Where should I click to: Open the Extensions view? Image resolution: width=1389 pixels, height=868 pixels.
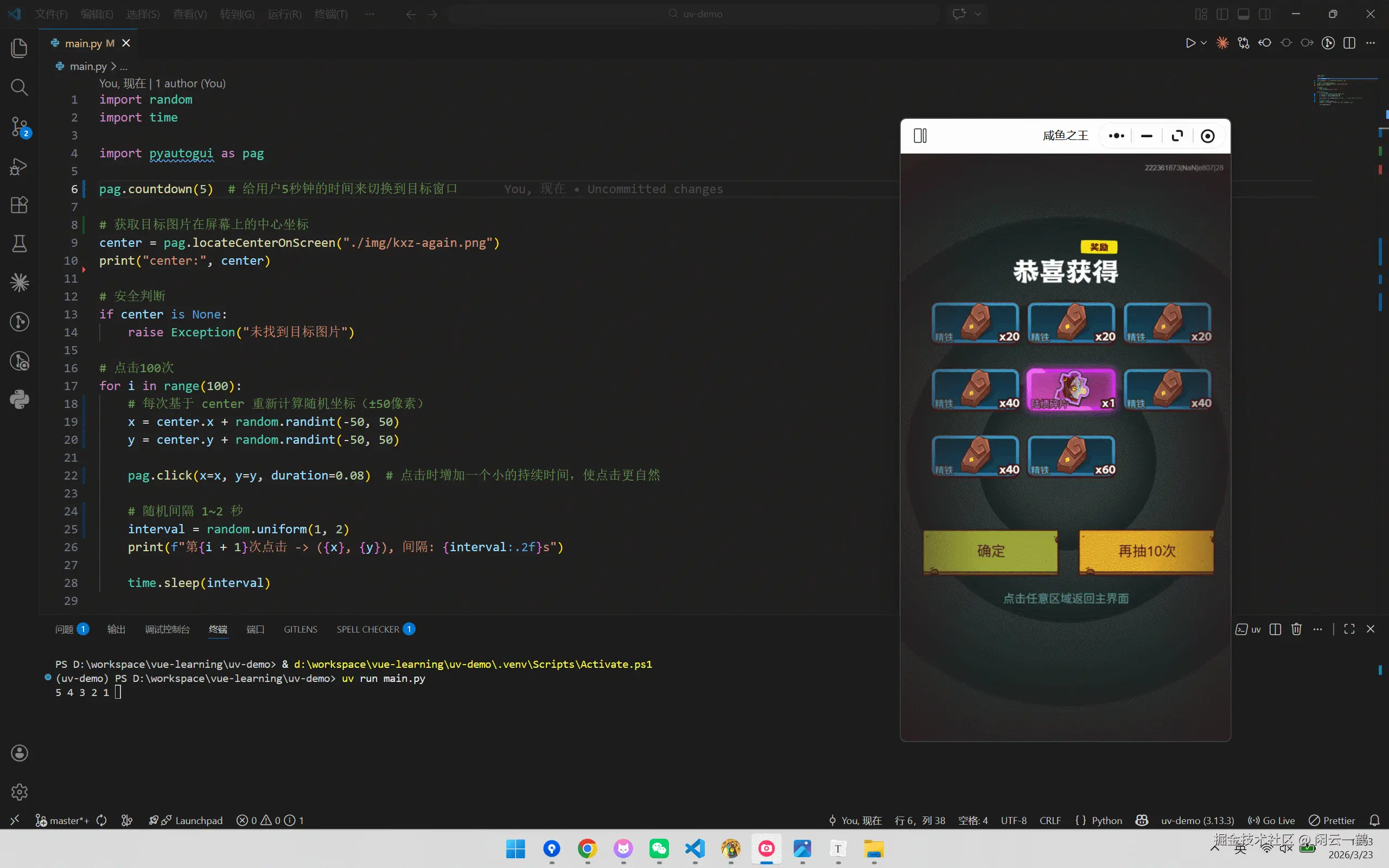[x=20, y=205]
